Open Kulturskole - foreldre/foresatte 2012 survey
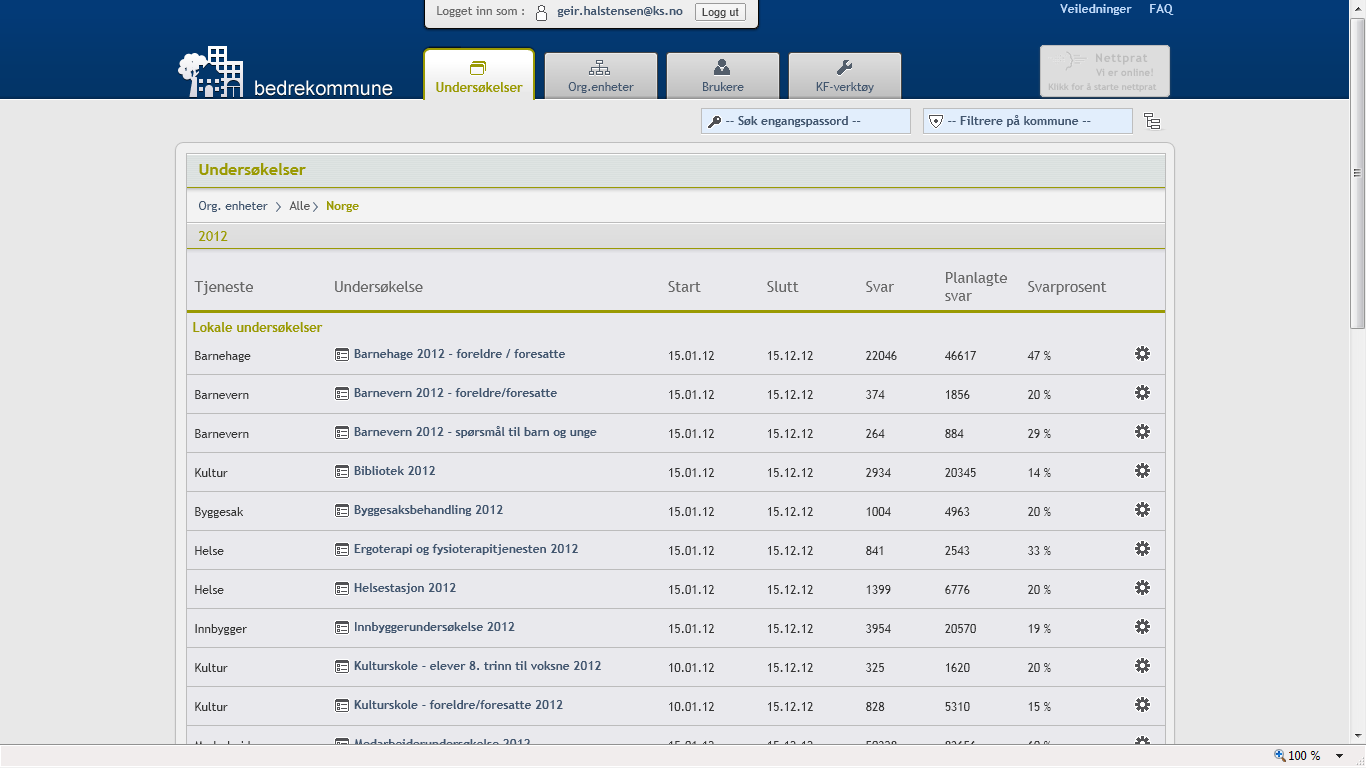 click(x=458, y=705)
